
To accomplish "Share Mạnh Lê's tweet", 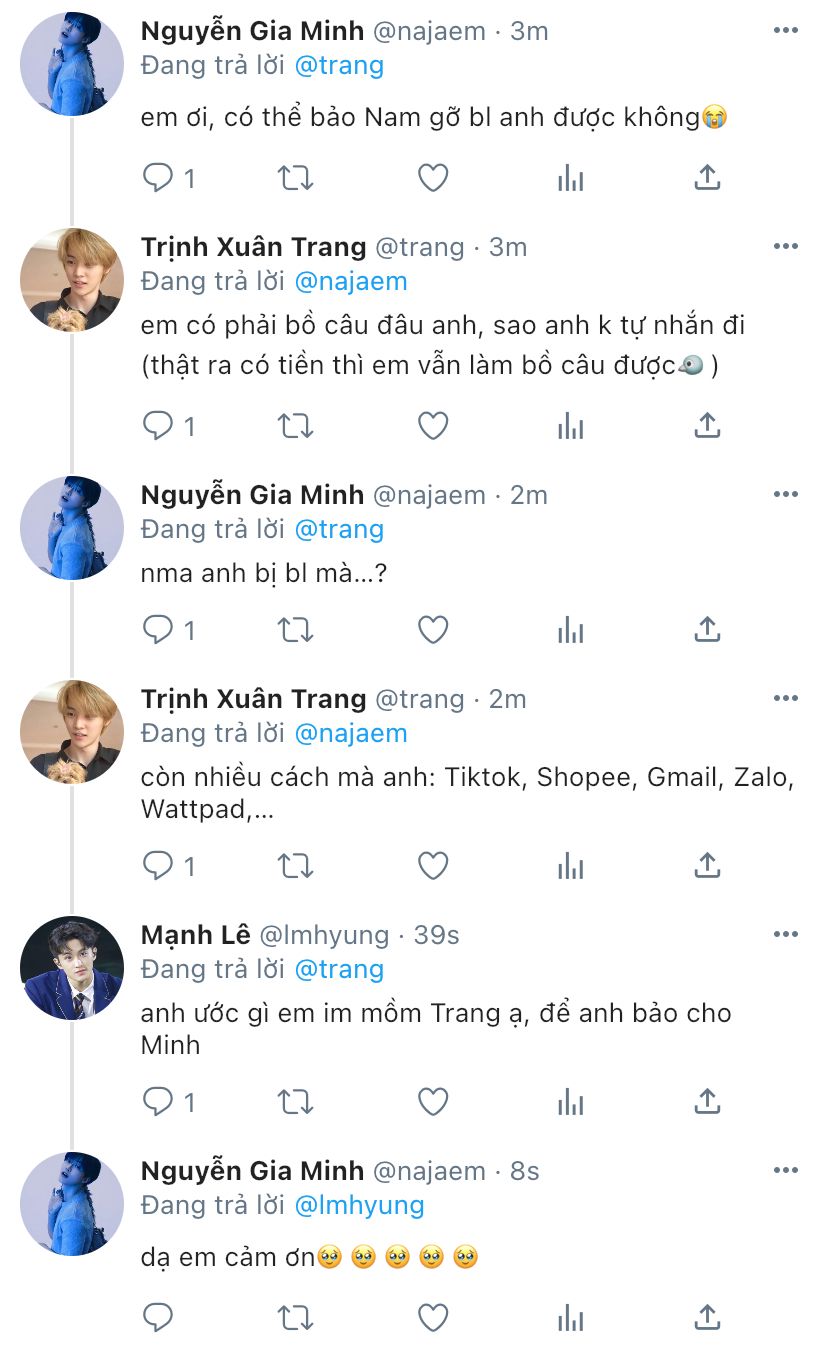I will click(x=707, y=1102).
